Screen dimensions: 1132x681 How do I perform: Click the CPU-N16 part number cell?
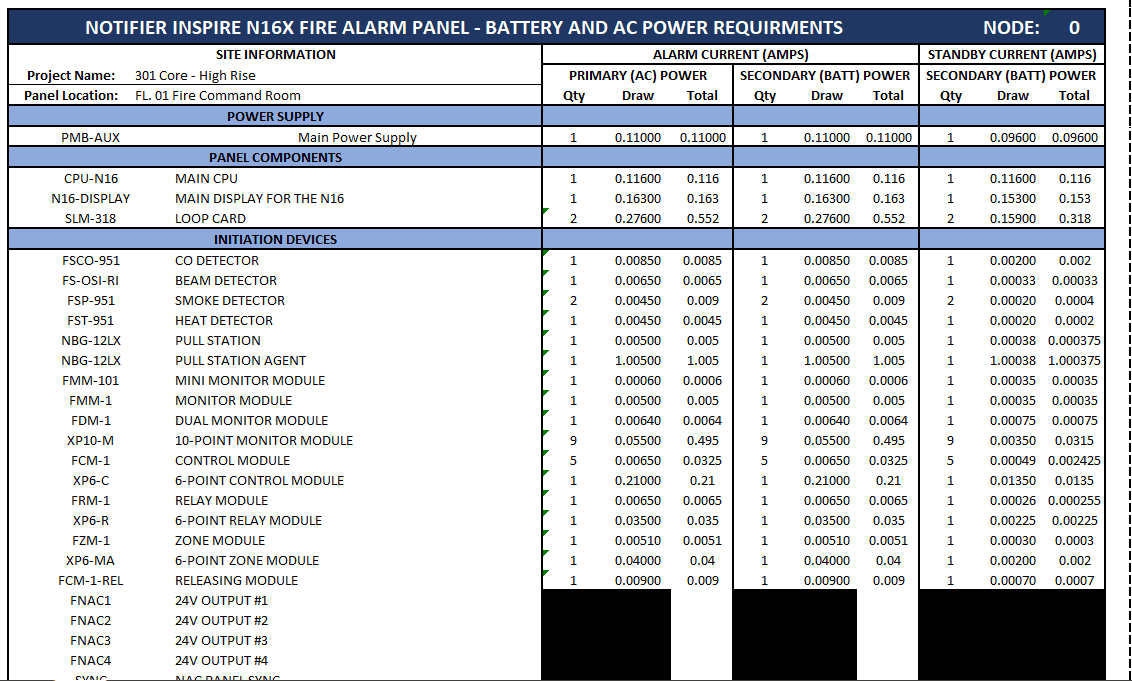coord(90,179)
